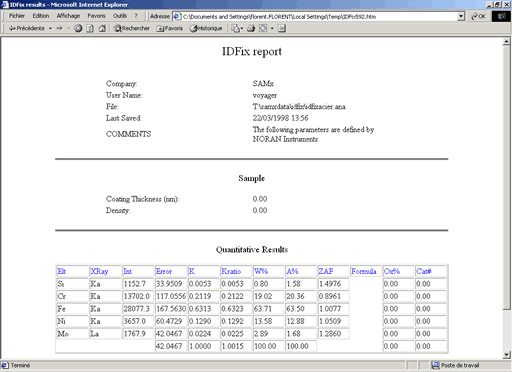Click the Ox% column header

(x=392, y=271)
